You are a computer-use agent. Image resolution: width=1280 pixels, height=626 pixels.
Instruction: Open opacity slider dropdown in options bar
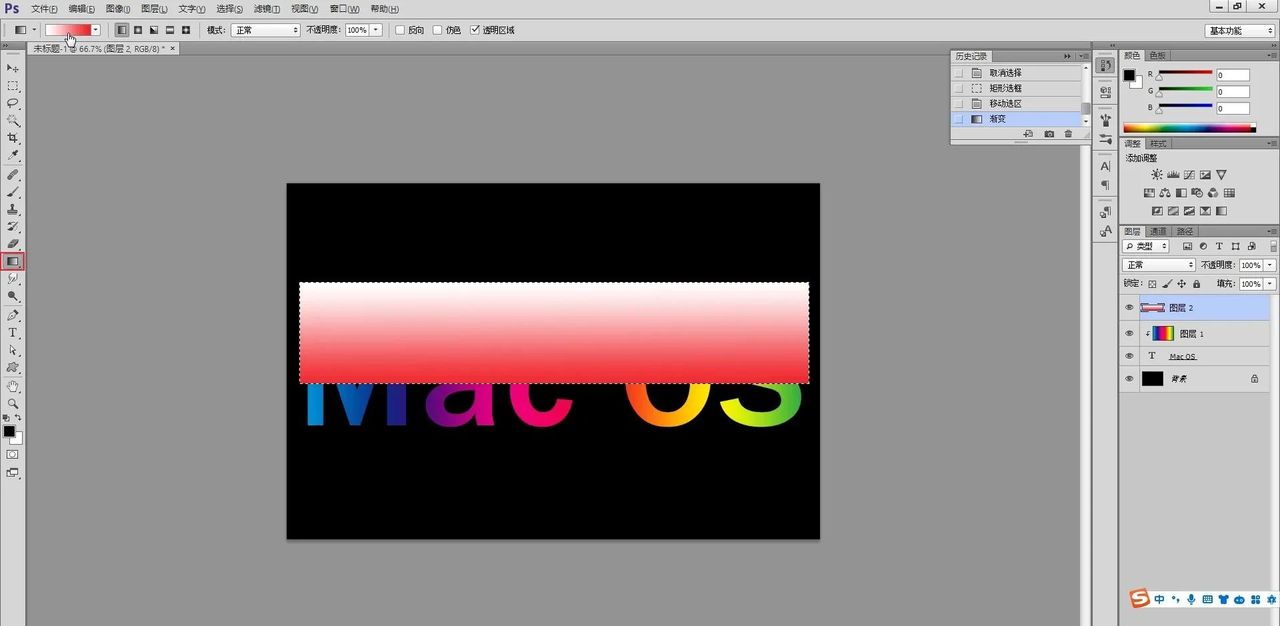(376, 30)
